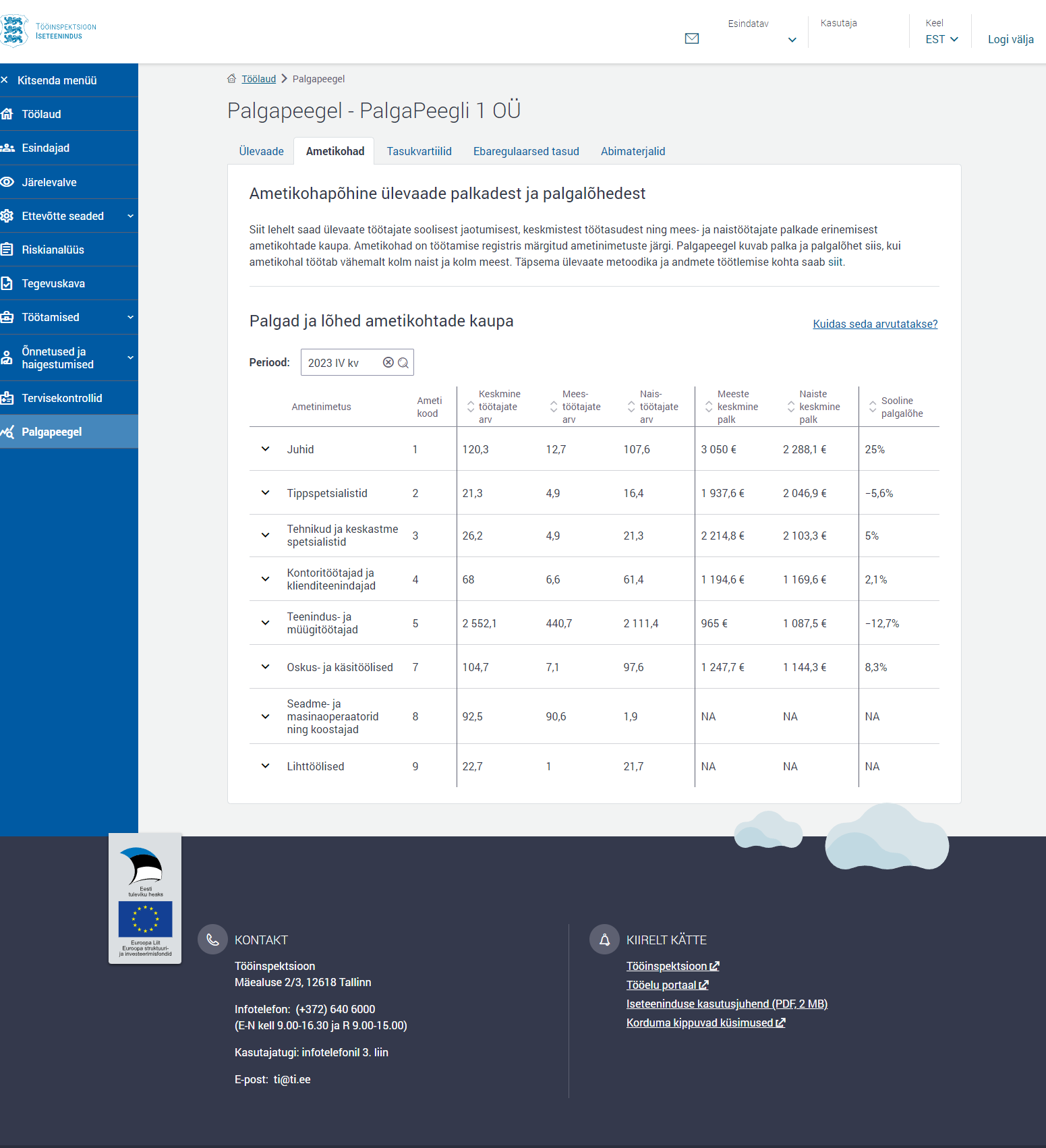The image size is (1046, 1148).
Task: Open the Korduma kippuvad küsimused link
Action: click(706, 1023)
